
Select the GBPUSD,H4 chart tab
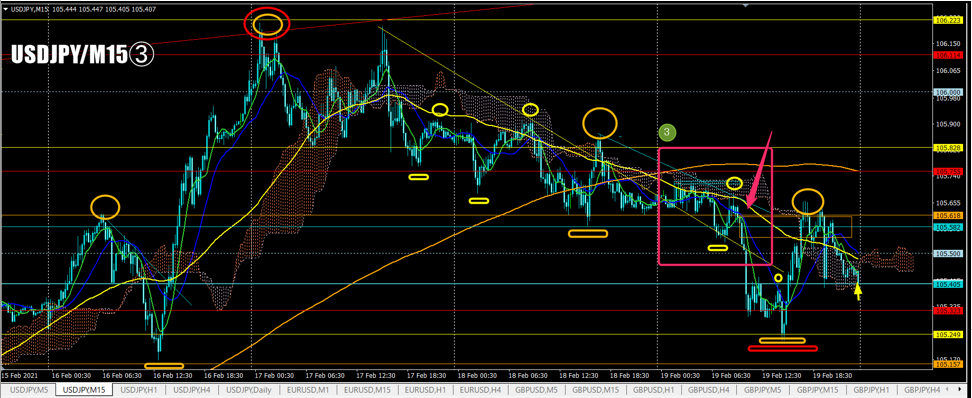click(710, 389)
